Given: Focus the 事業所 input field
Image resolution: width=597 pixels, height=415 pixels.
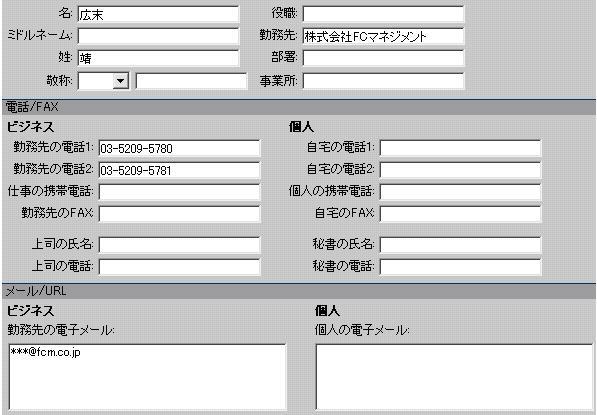Looking at the screenshot, I should click(383, 81).
